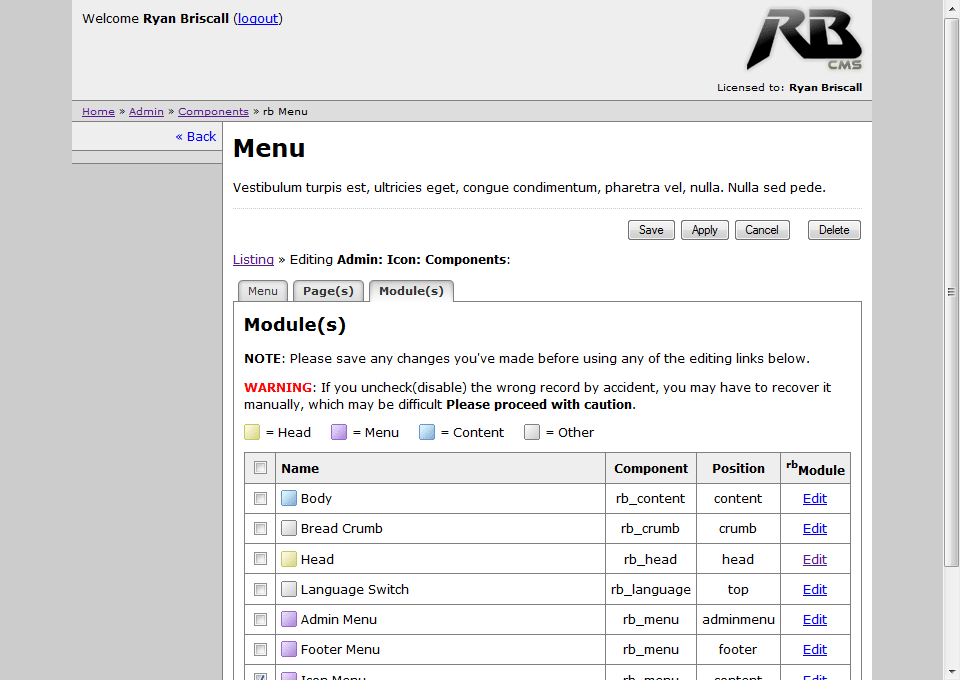Click the RB CMS logo
This screenshot has height=680, width=960.
803,40
